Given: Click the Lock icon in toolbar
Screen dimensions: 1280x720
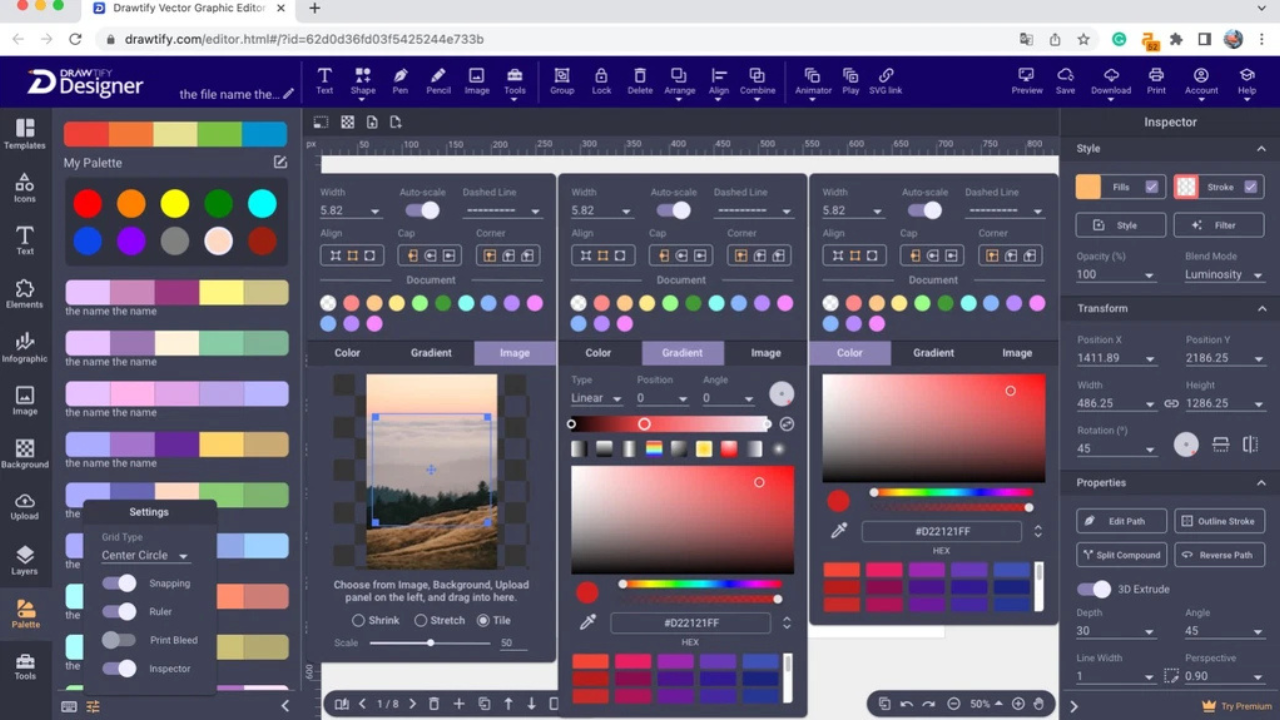Looking at the screenshot, I should coord(601,81).
